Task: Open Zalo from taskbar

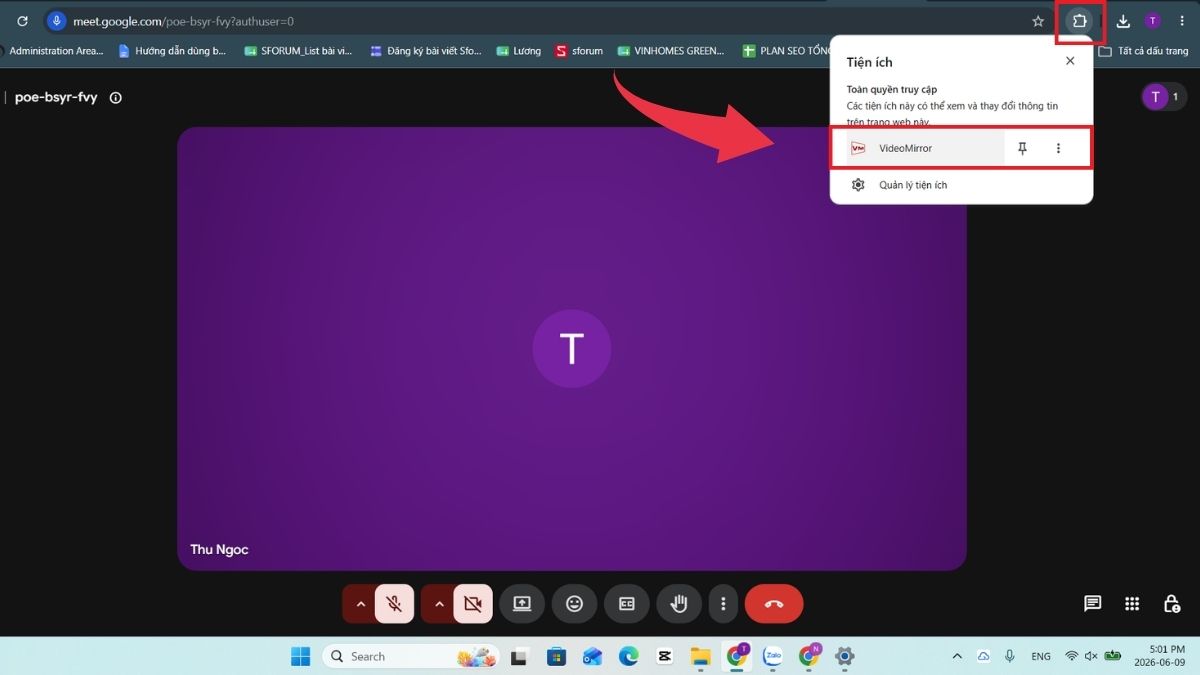Action: pos(772,656)
